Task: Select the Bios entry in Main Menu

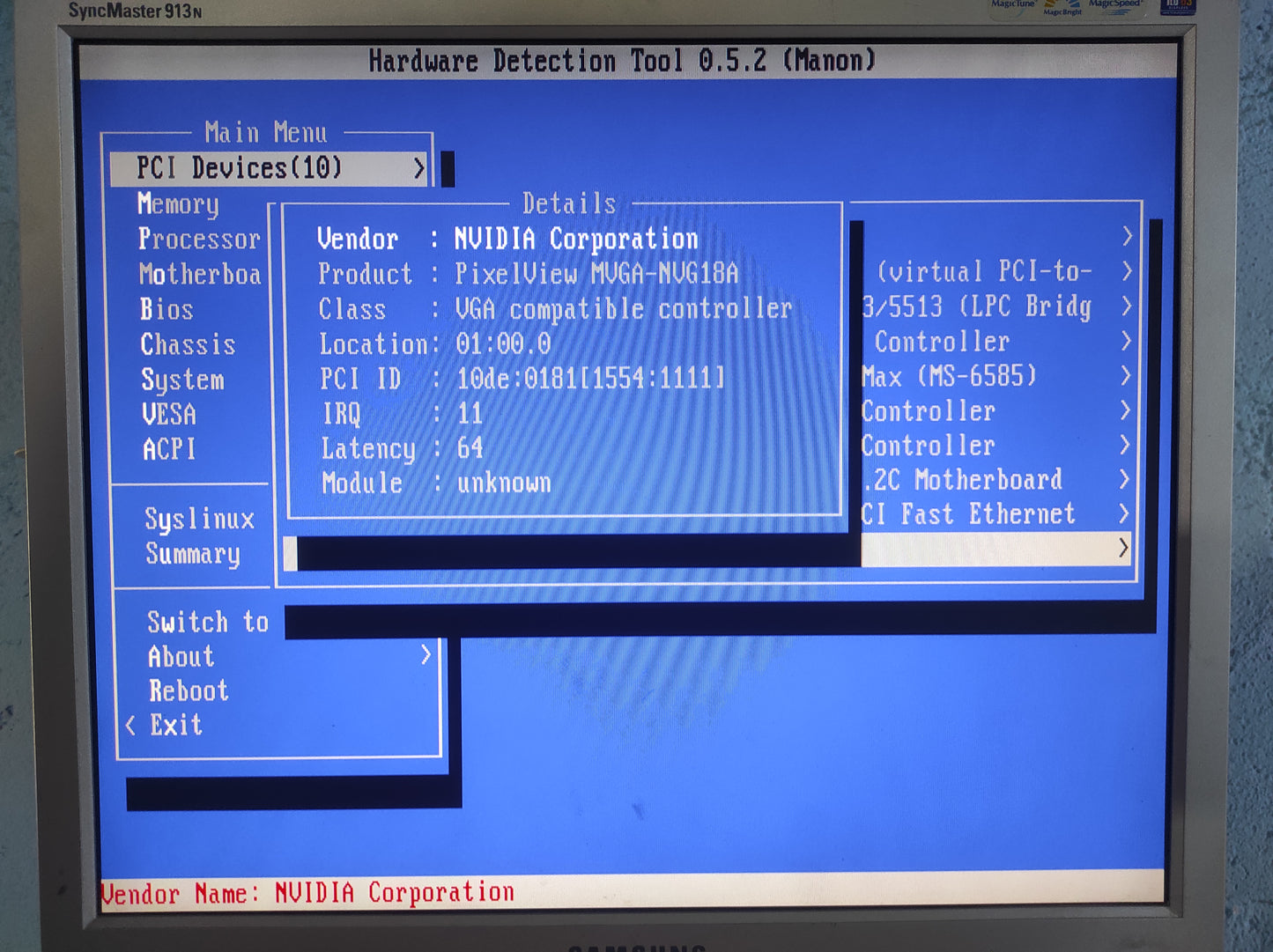Action: point(167,310)
